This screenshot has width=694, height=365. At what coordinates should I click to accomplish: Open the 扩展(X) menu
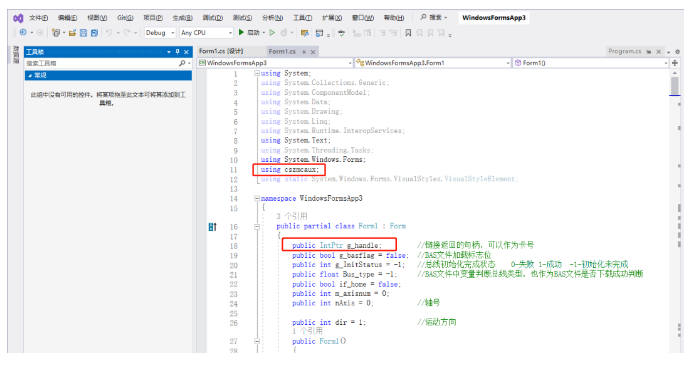pos(332,18)
